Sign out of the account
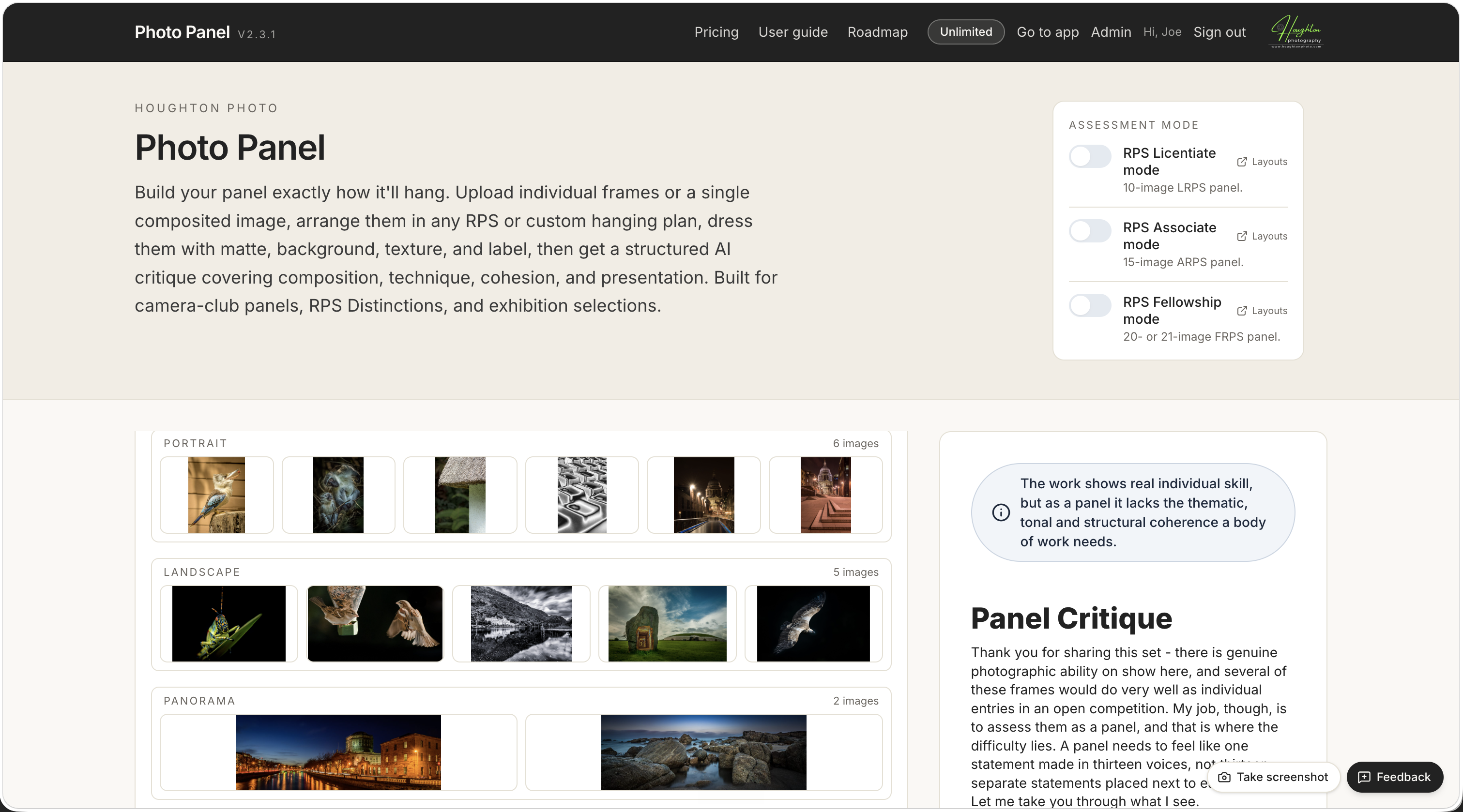The width and height of the screenshot is (1463, 812). tap(1219, 32)
